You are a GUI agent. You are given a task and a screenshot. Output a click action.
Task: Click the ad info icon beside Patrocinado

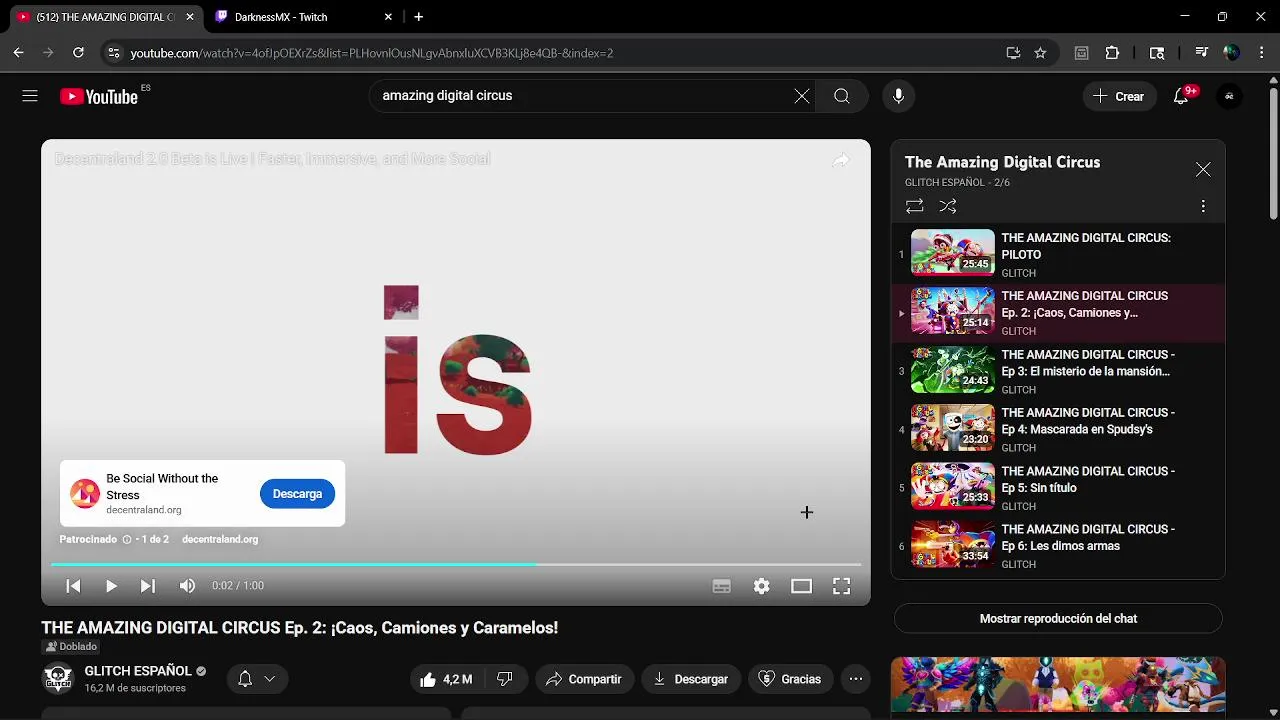pyautogui.click(x=127, y=539)
